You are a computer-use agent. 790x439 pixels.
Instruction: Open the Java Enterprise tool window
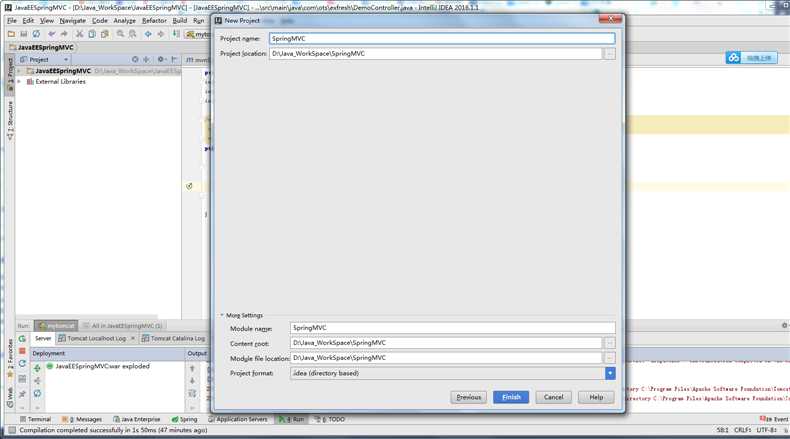pos(137,419)
